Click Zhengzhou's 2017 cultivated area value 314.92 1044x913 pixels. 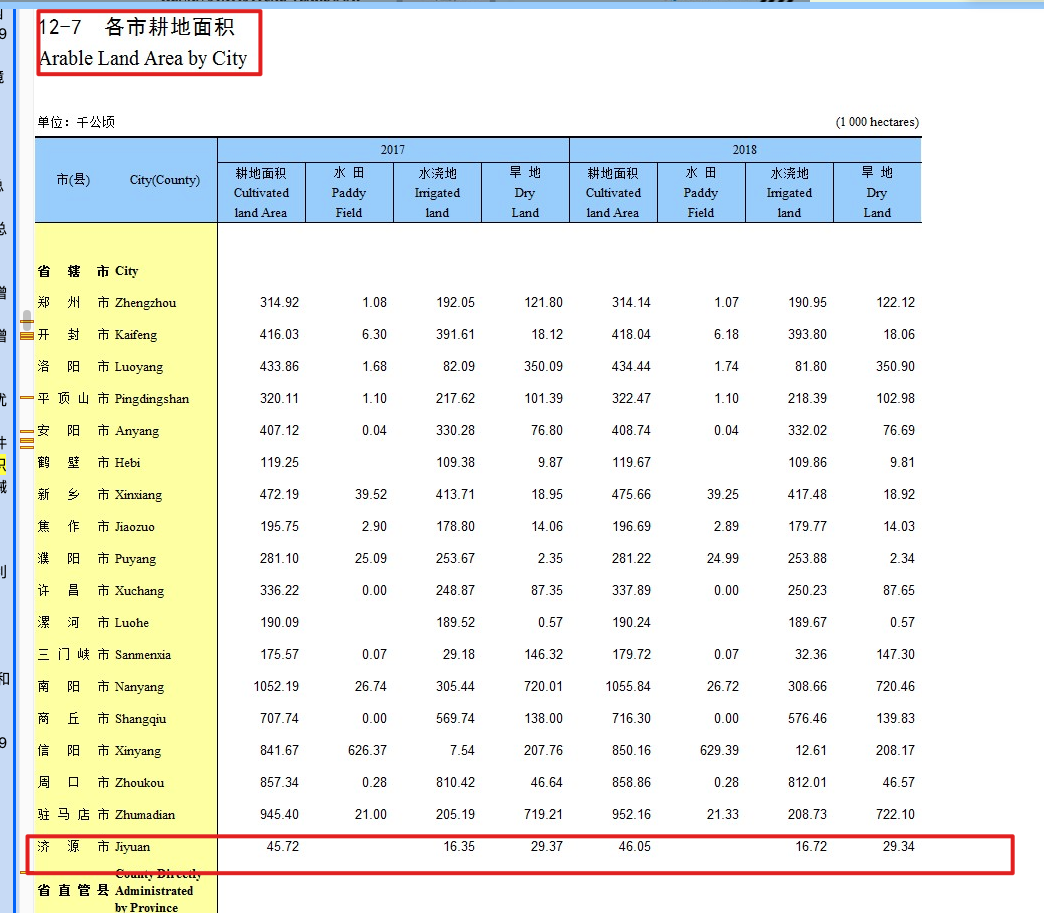point(278,303)
